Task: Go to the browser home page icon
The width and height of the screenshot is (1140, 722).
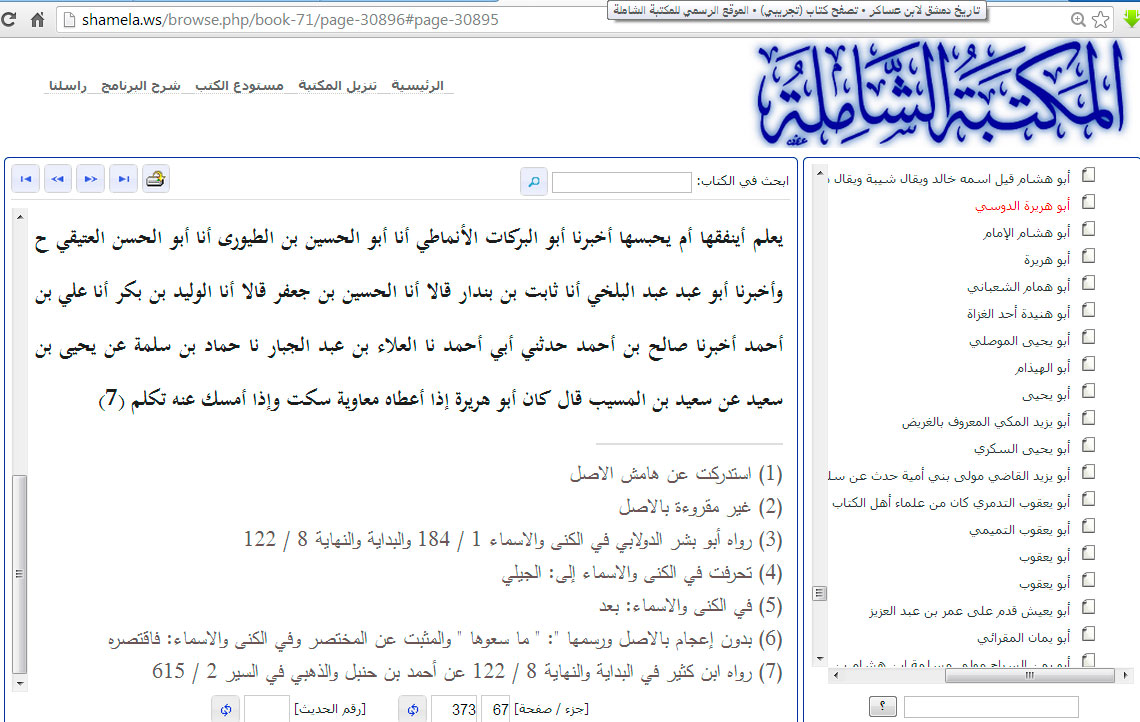Action: 37,20
